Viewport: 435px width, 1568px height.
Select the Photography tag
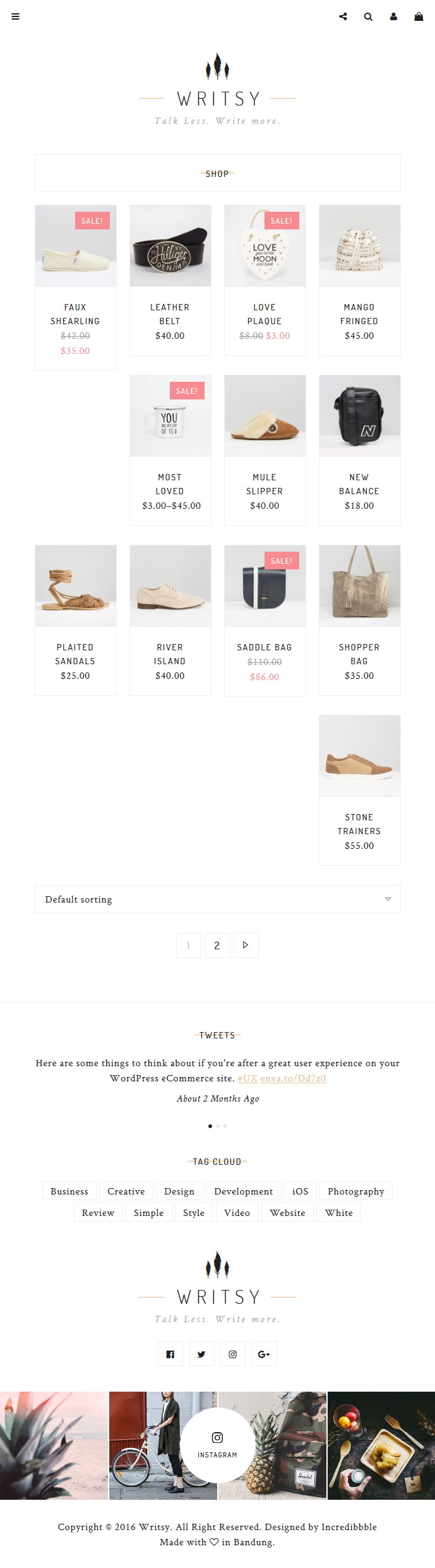coord(356,1191)
